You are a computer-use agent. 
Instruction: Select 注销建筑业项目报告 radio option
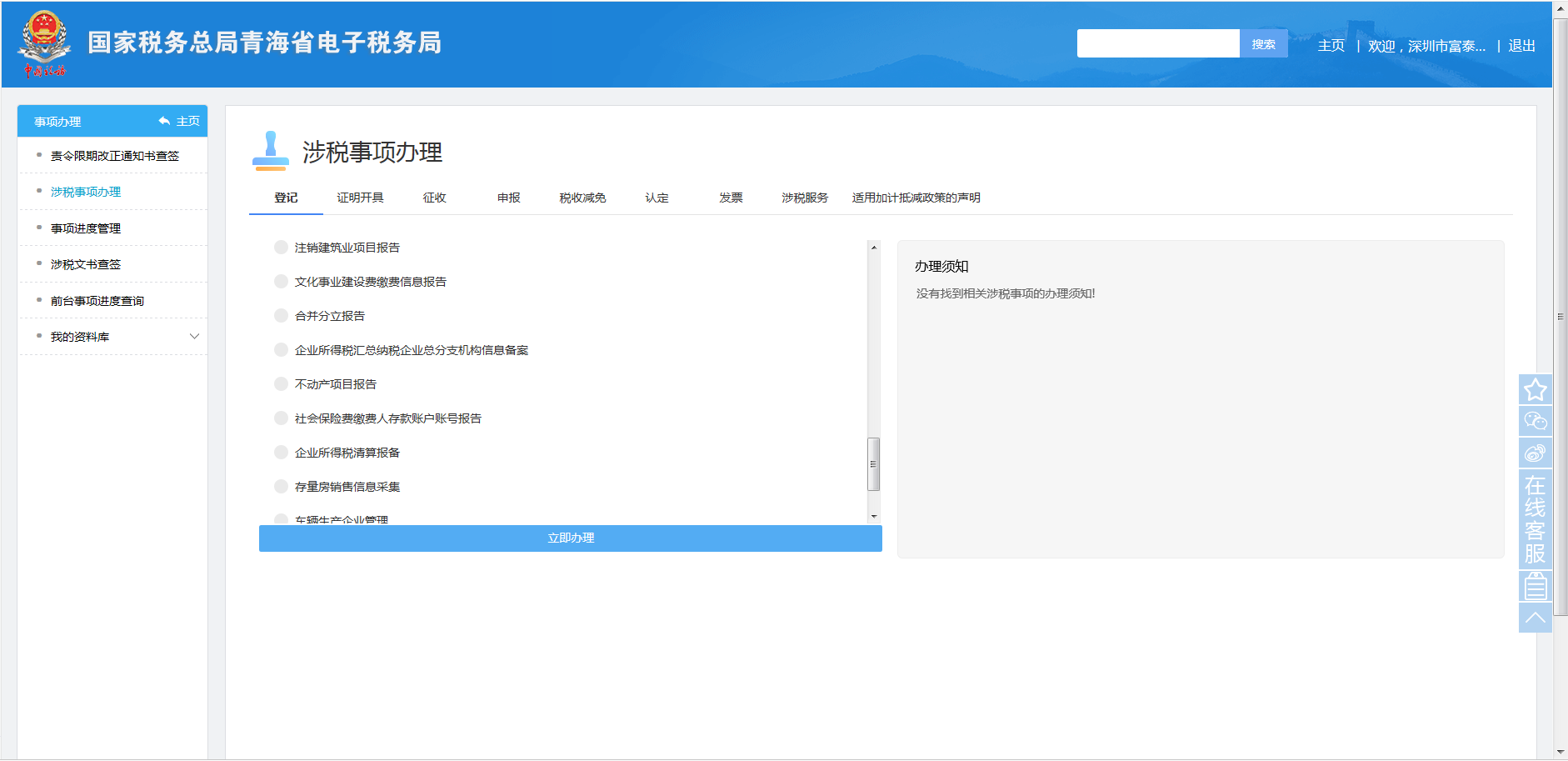pyautogui.click(x=281, y=248)
